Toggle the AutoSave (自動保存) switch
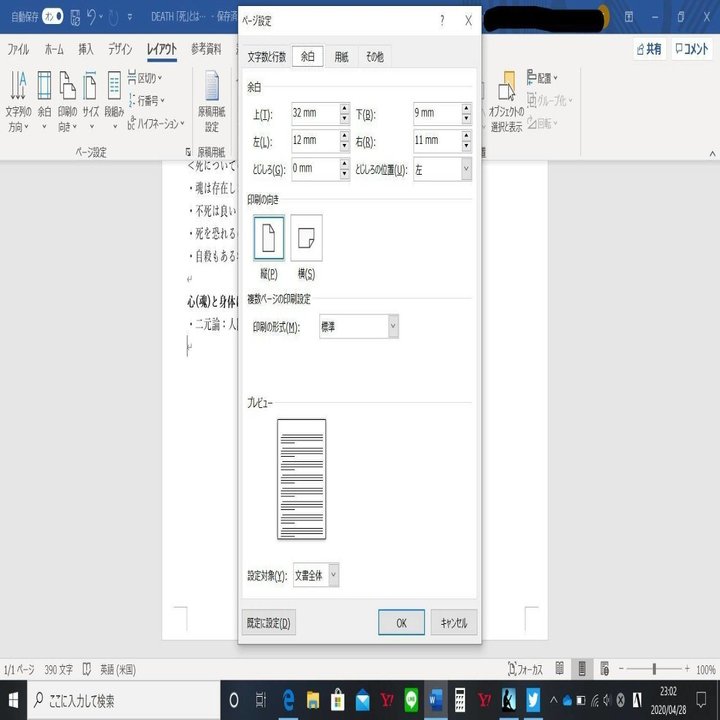The height and width of the screenshot is (720, 720). 52,17
